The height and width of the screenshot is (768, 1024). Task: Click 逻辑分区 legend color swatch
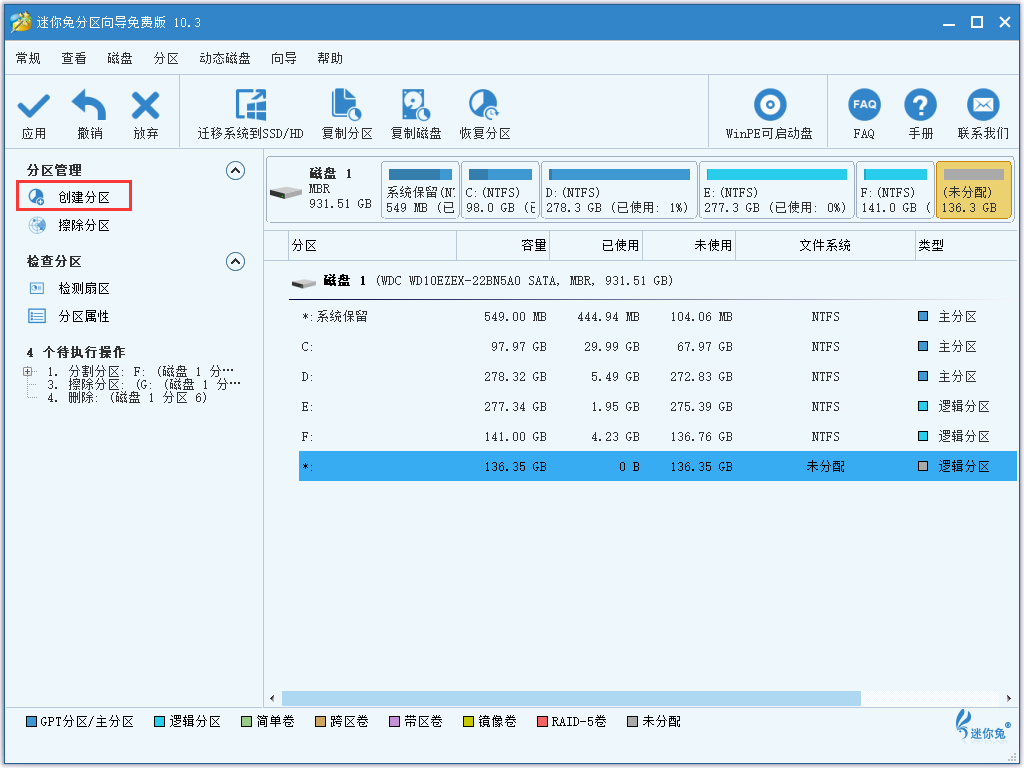click(x=159, y=722)
